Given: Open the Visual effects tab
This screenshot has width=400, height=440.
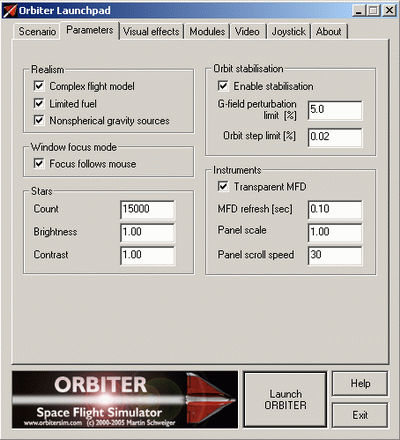Looking at the screenshot, I should click(x=151, y=32).
